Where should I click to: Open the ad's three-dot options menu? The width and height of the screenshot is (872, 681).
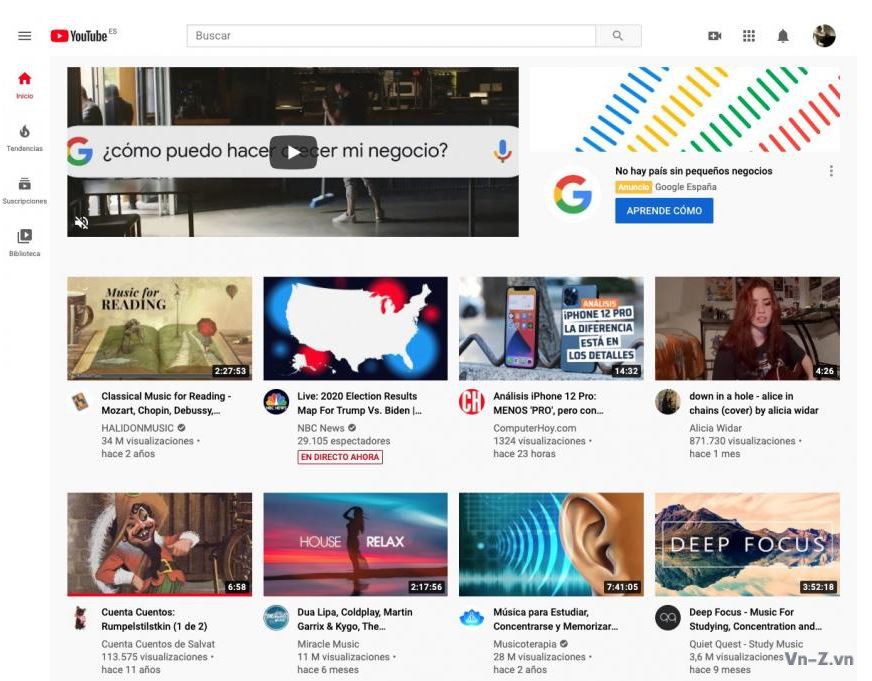pyautogui.click(x=831, y=171)
